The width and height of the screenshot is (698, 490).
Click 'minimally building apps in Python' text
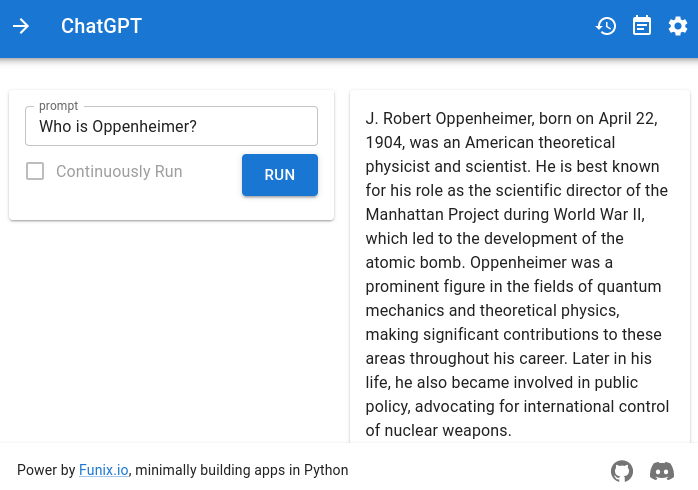point(242,470)
